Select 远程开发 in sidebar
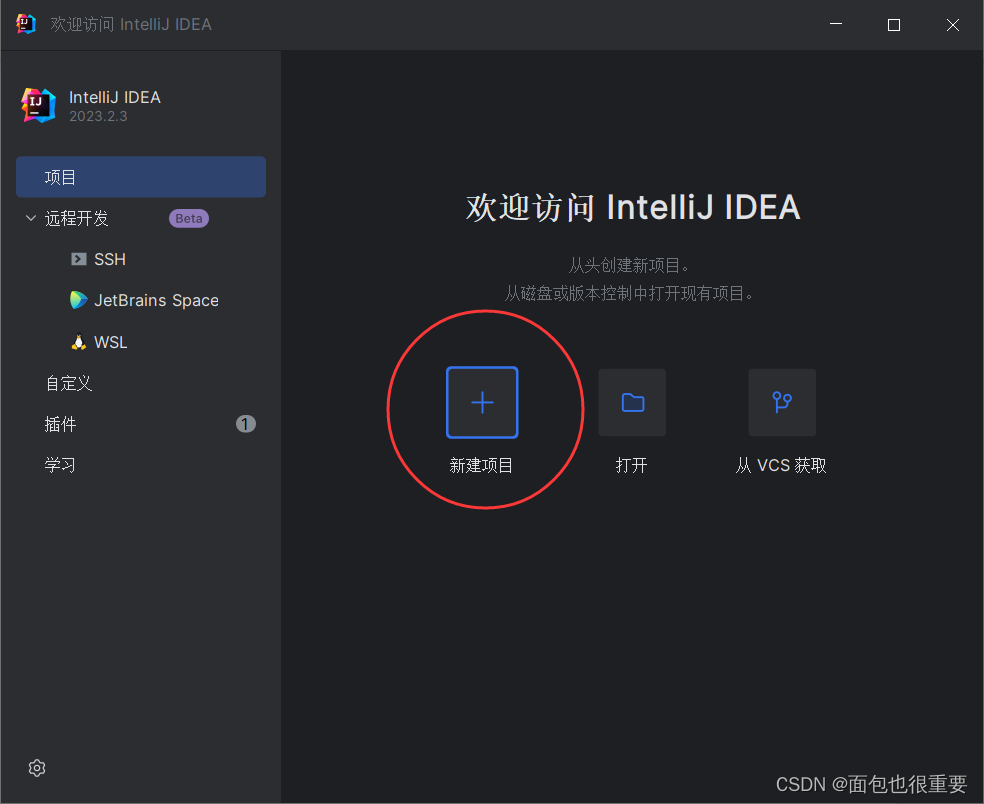The image size is (984, 804). point(77,218)
